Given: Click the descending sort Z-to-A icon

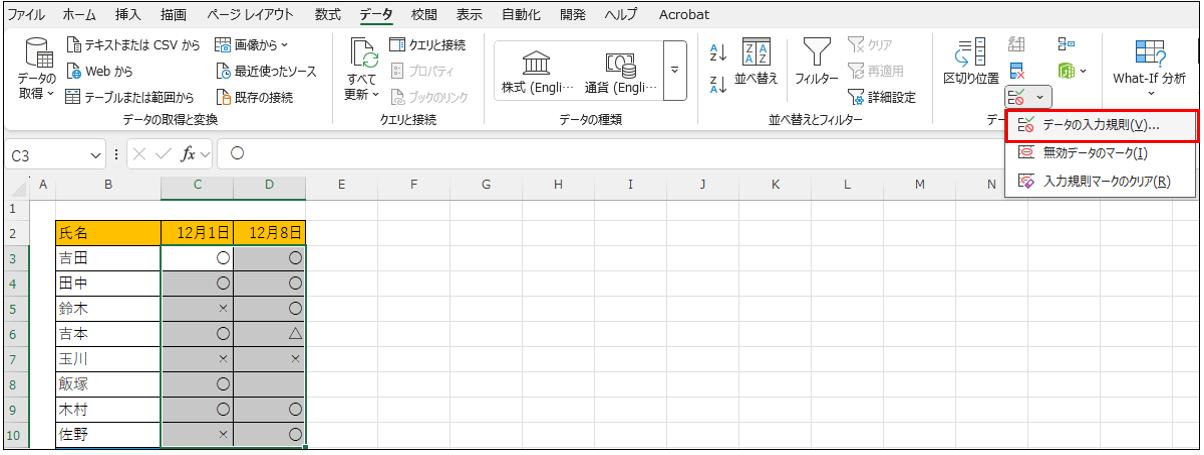Looking at the screenshot, I should 718,86.
